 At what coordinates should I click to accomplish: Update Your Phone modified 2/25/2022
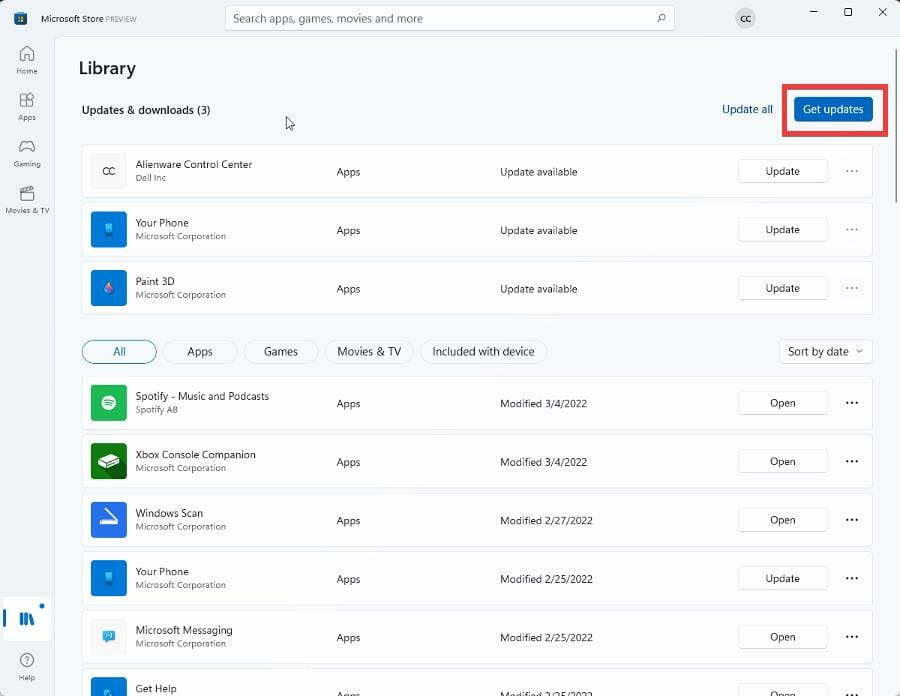(x=782, y=578)
